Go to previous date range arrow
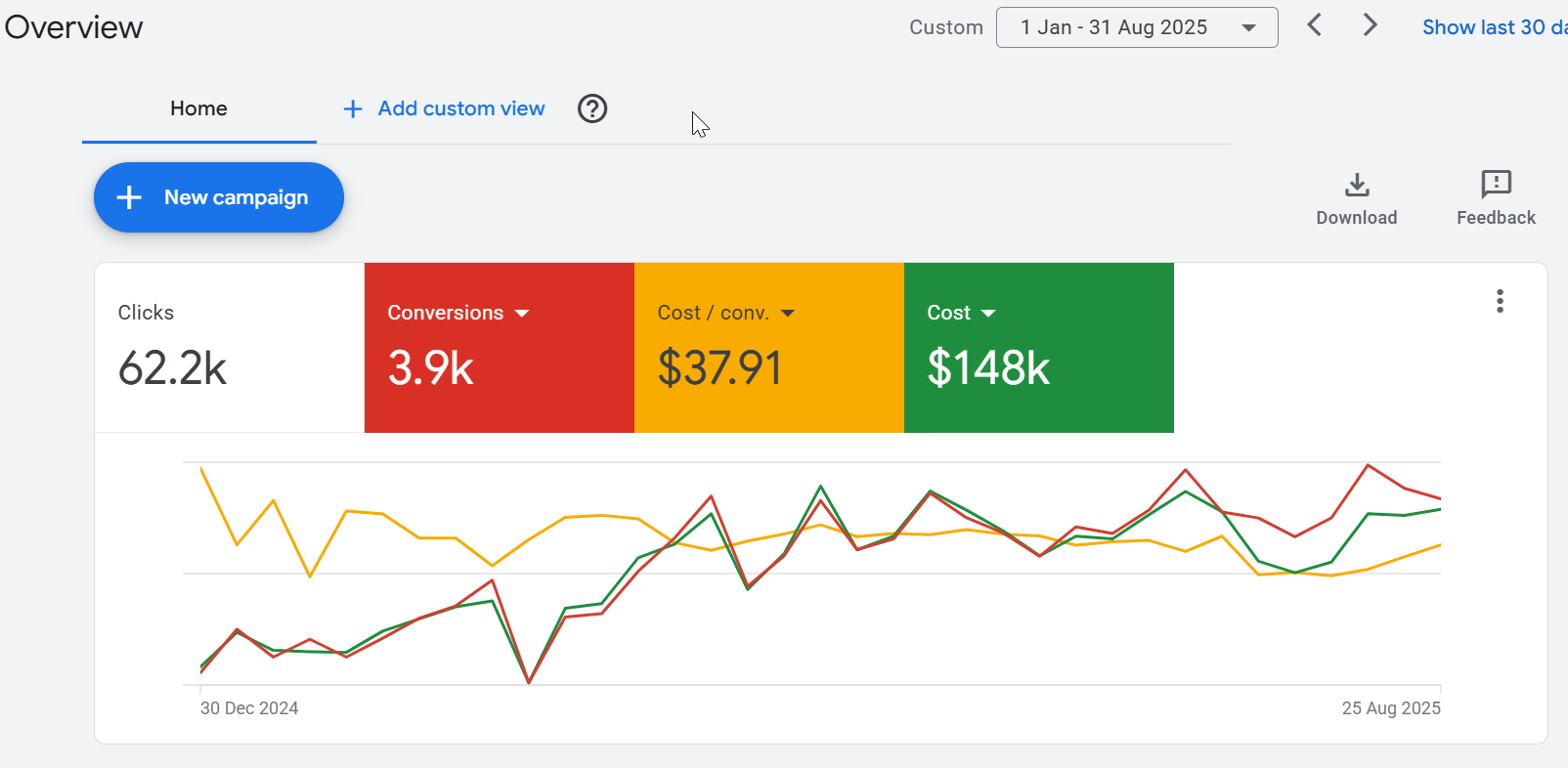Image resolution: width=1568 pixels, height=768 pixels. [1315, 25]
